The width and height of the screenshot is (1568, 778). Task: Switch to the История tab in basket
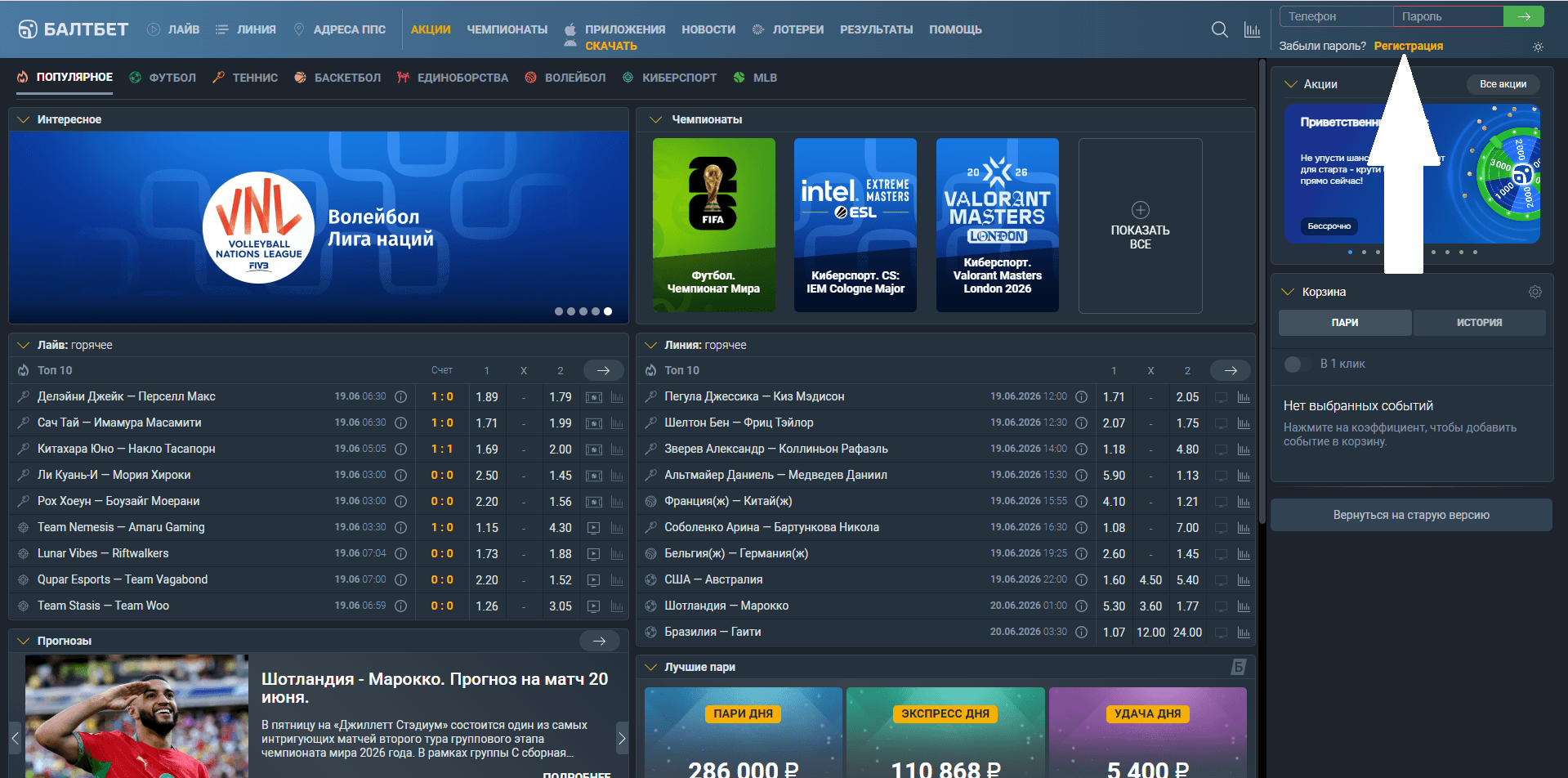(x=1479, y=323)
